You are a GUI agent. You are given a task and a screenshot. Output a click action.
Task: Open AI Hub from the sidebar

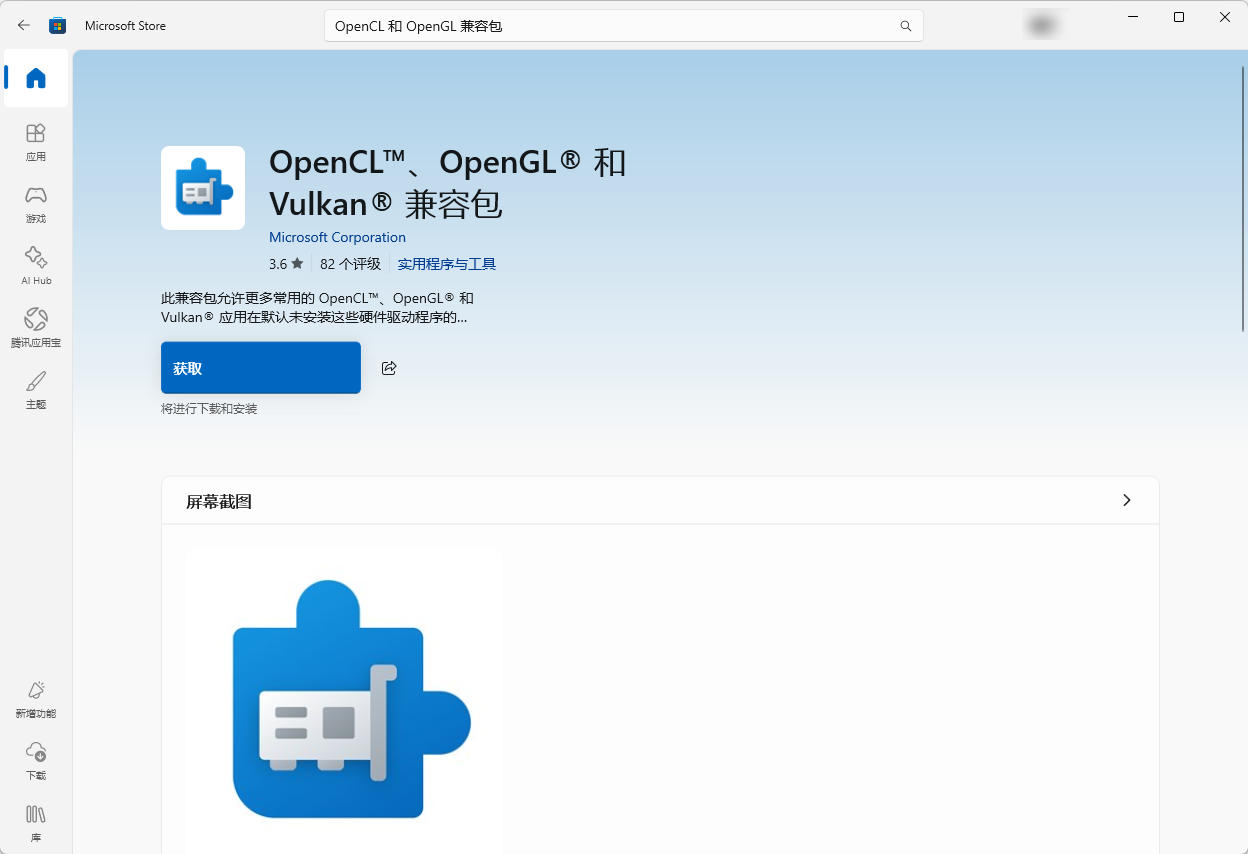pos(36,265)
